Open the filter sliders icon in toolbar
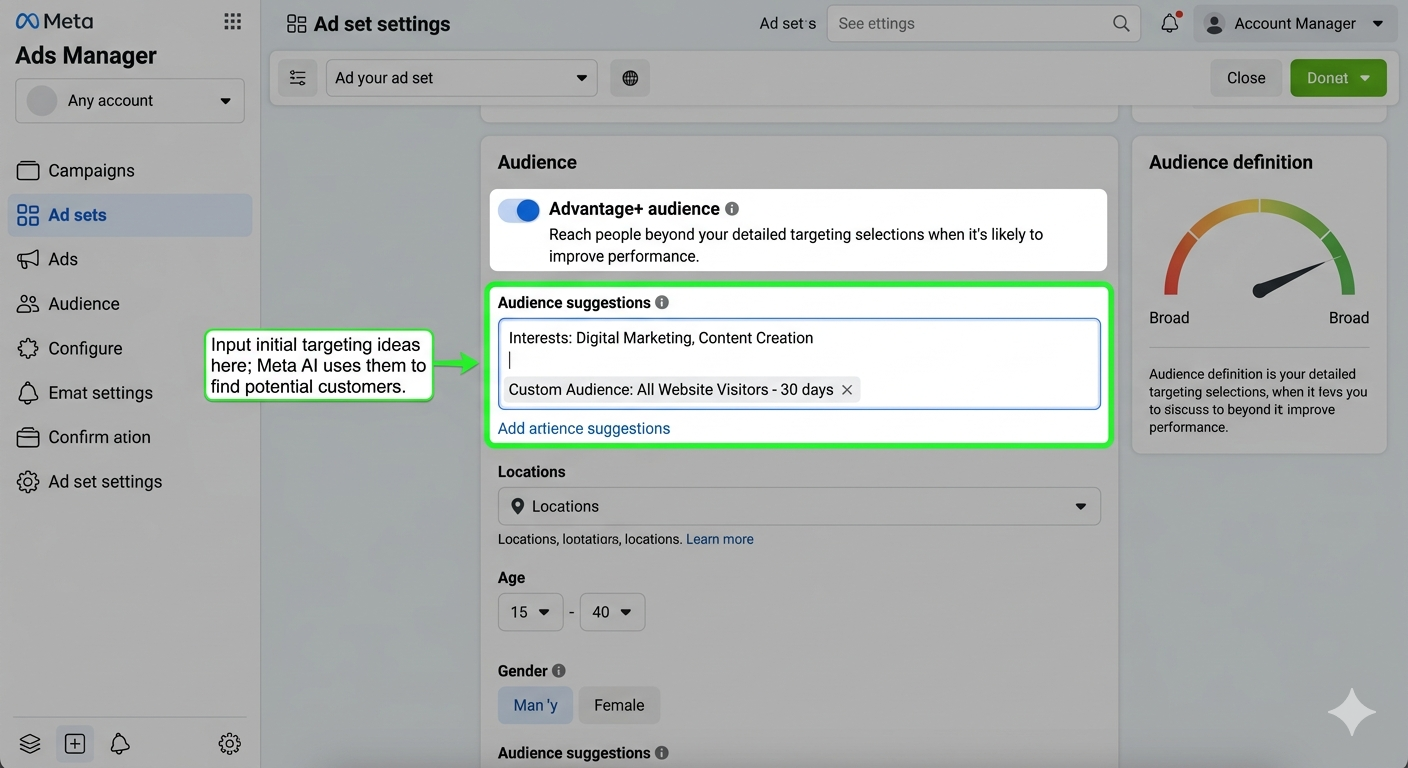The image size is (1408, 768). click(297, 78)
